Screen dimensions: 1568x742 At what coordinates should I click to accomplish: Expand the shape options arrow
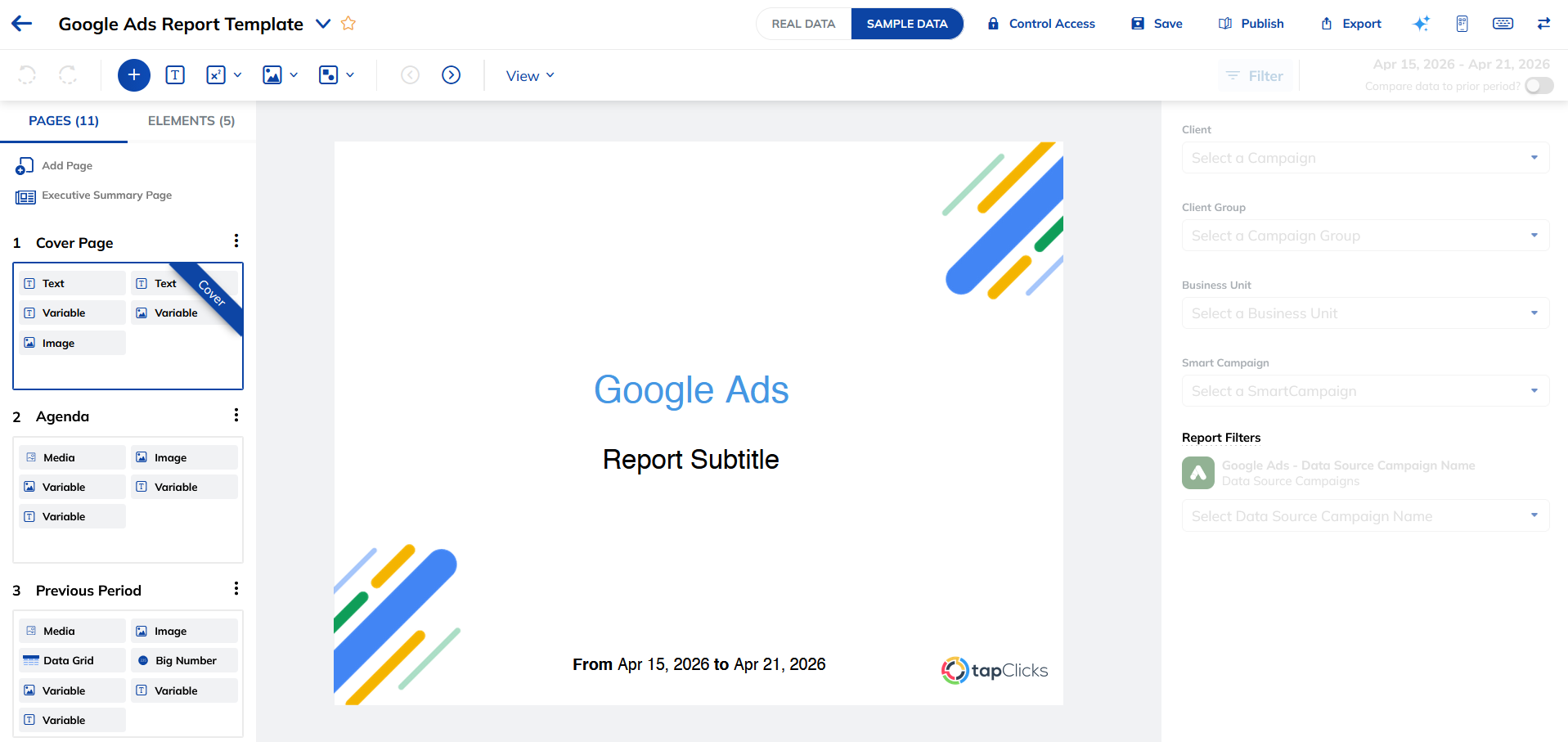[350, 75]
